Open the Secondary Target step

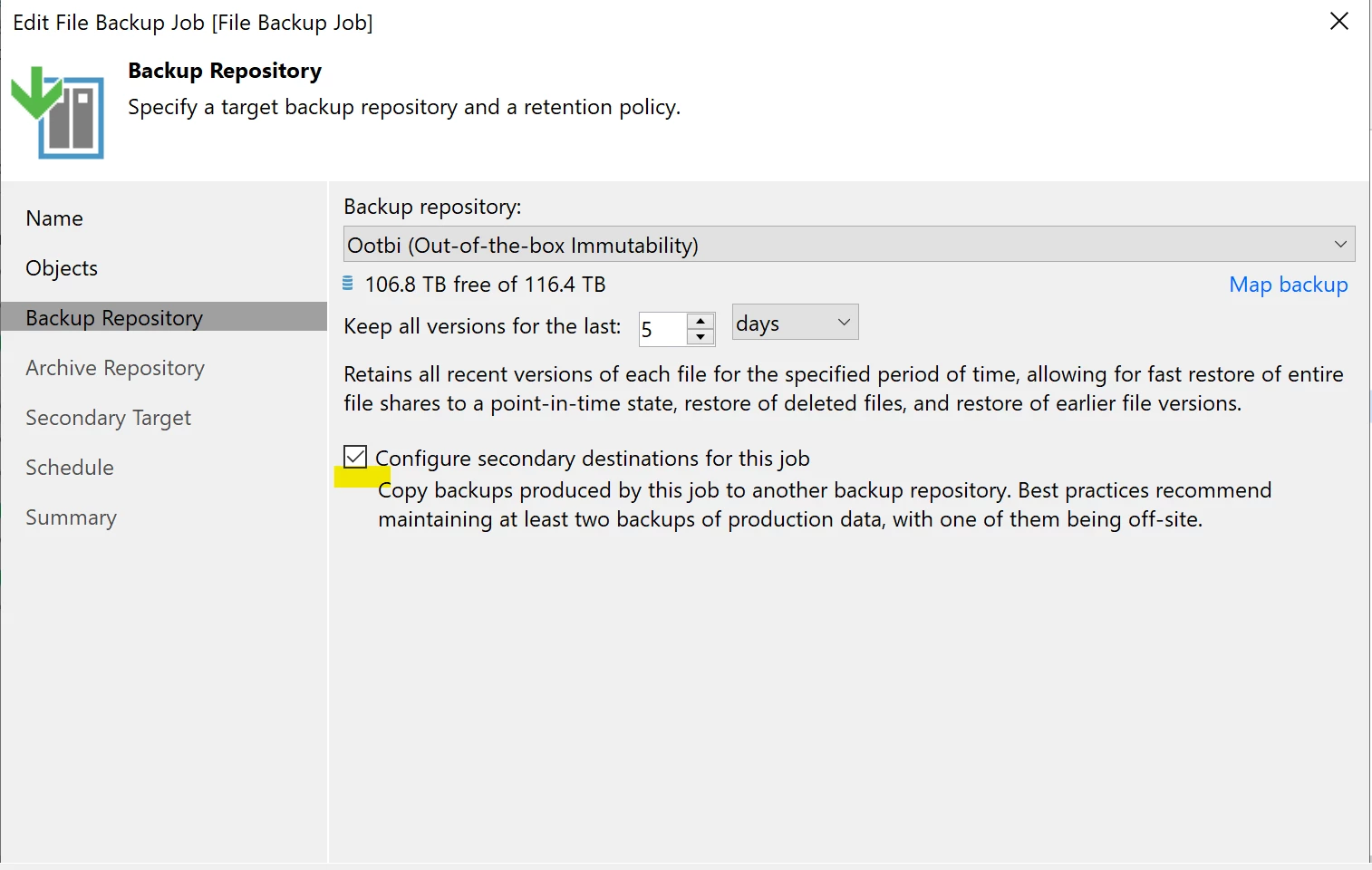tap(109, 418)
